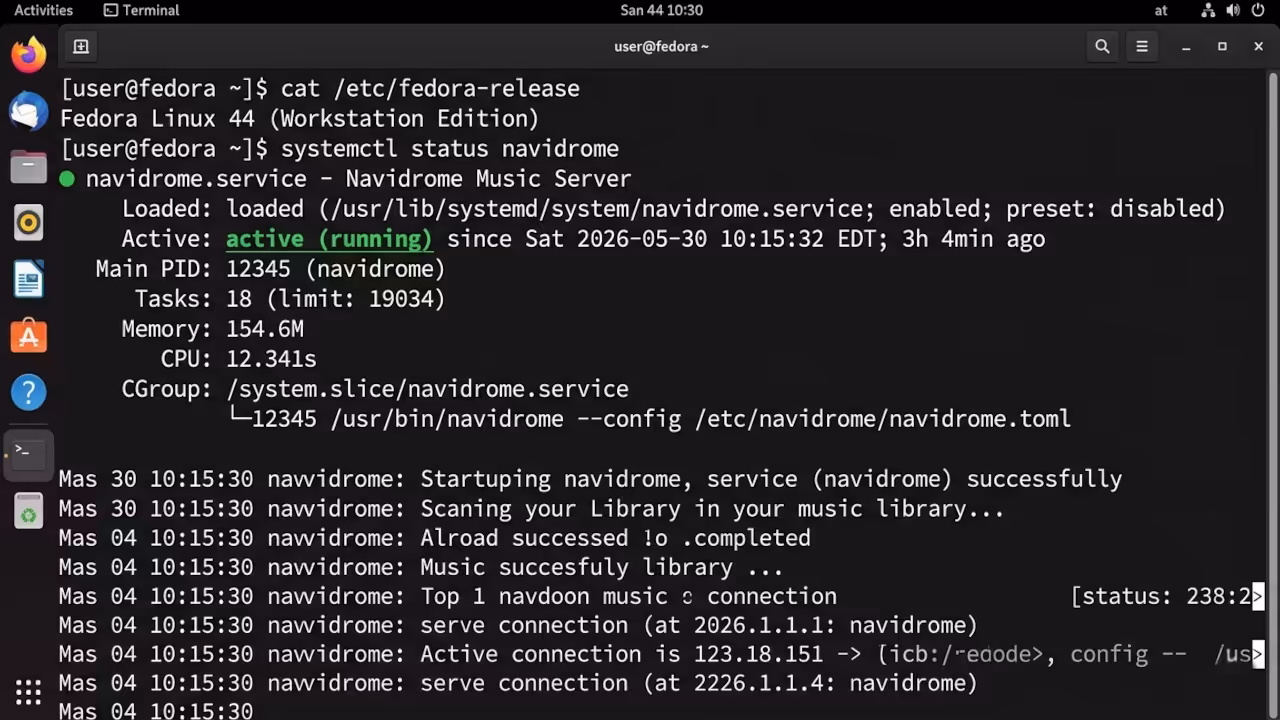
Task: Open the Help icon in the dock
Action: (x=29, y=391)
